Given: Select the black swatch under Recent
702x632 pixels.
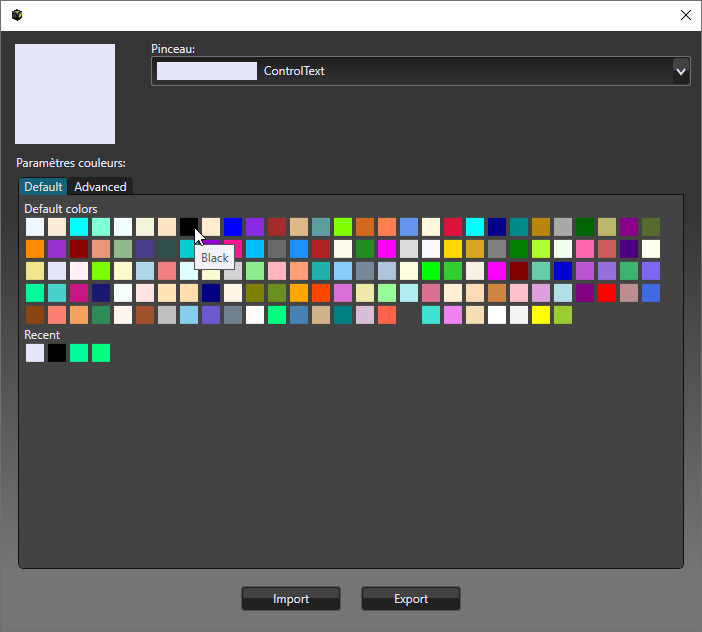Looking at the screenshot, I should point(57,353).
